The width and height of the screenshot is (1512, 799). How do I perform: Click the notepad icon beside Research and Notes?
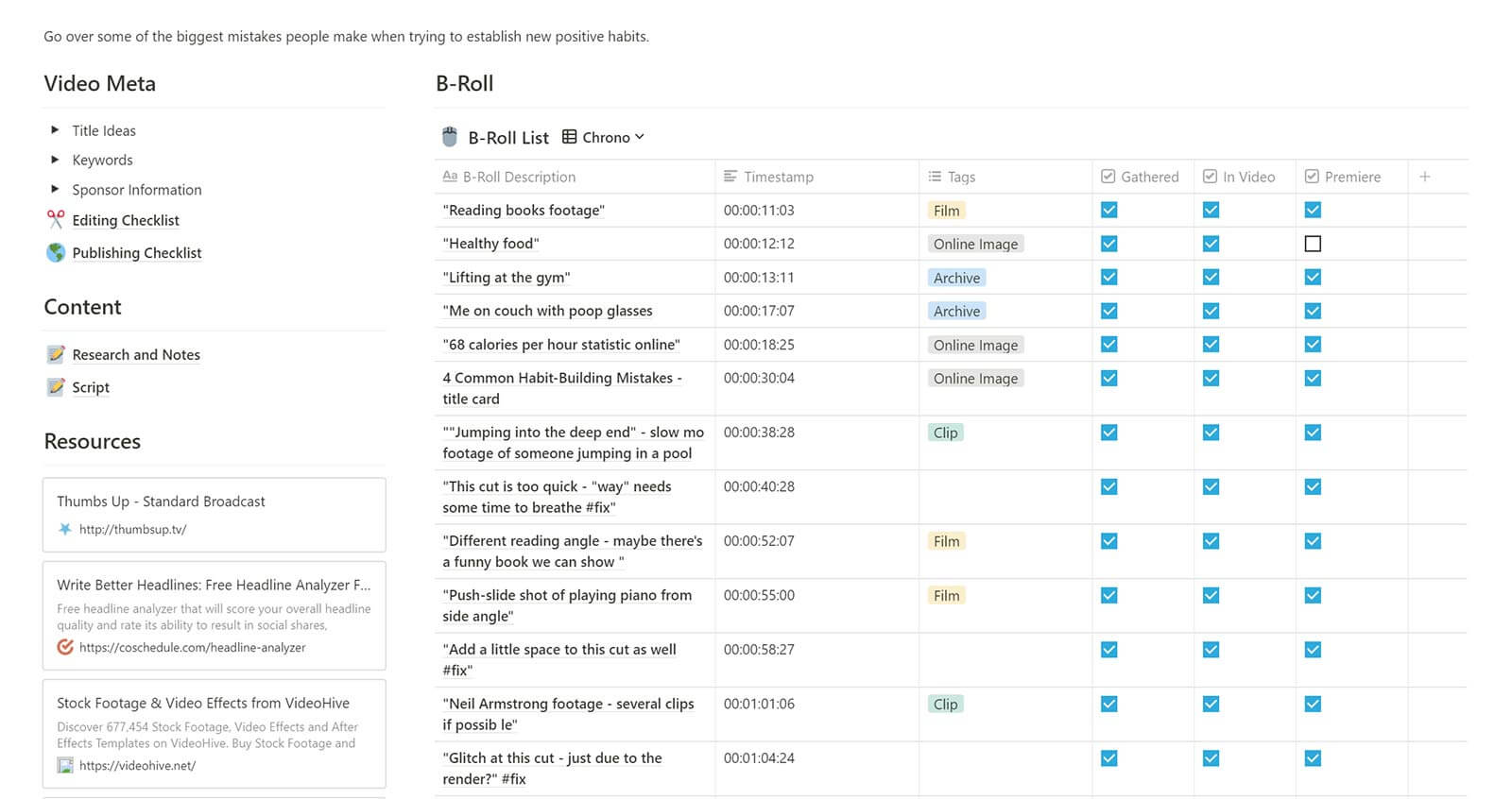point(56,354)
